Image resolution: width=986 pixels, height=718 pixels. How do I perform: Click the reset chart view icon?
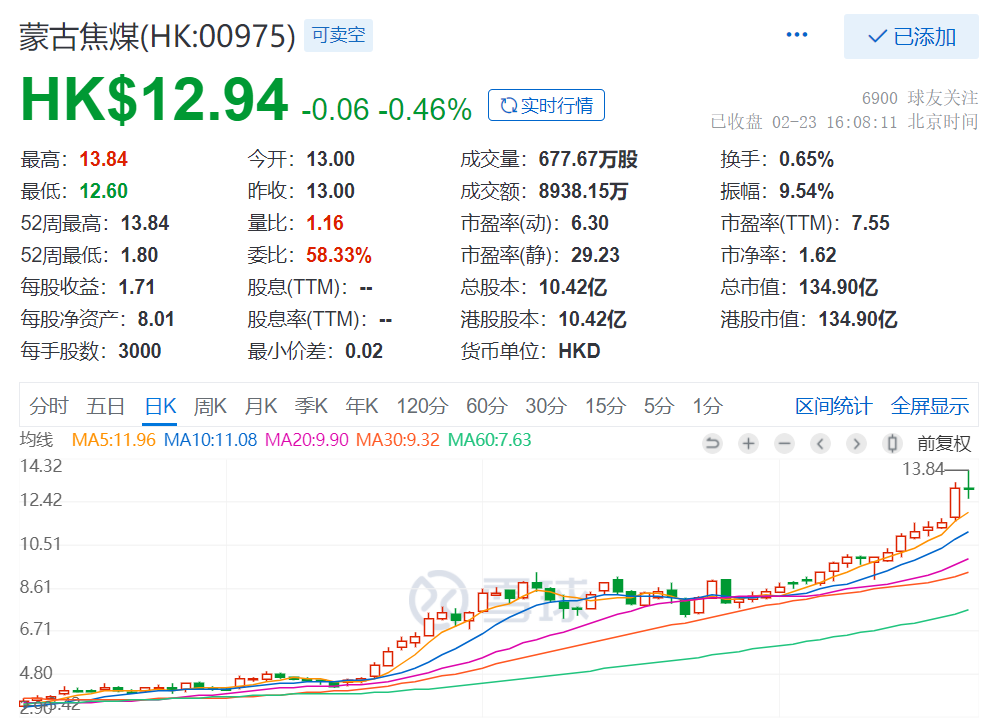tap(712, 444)
